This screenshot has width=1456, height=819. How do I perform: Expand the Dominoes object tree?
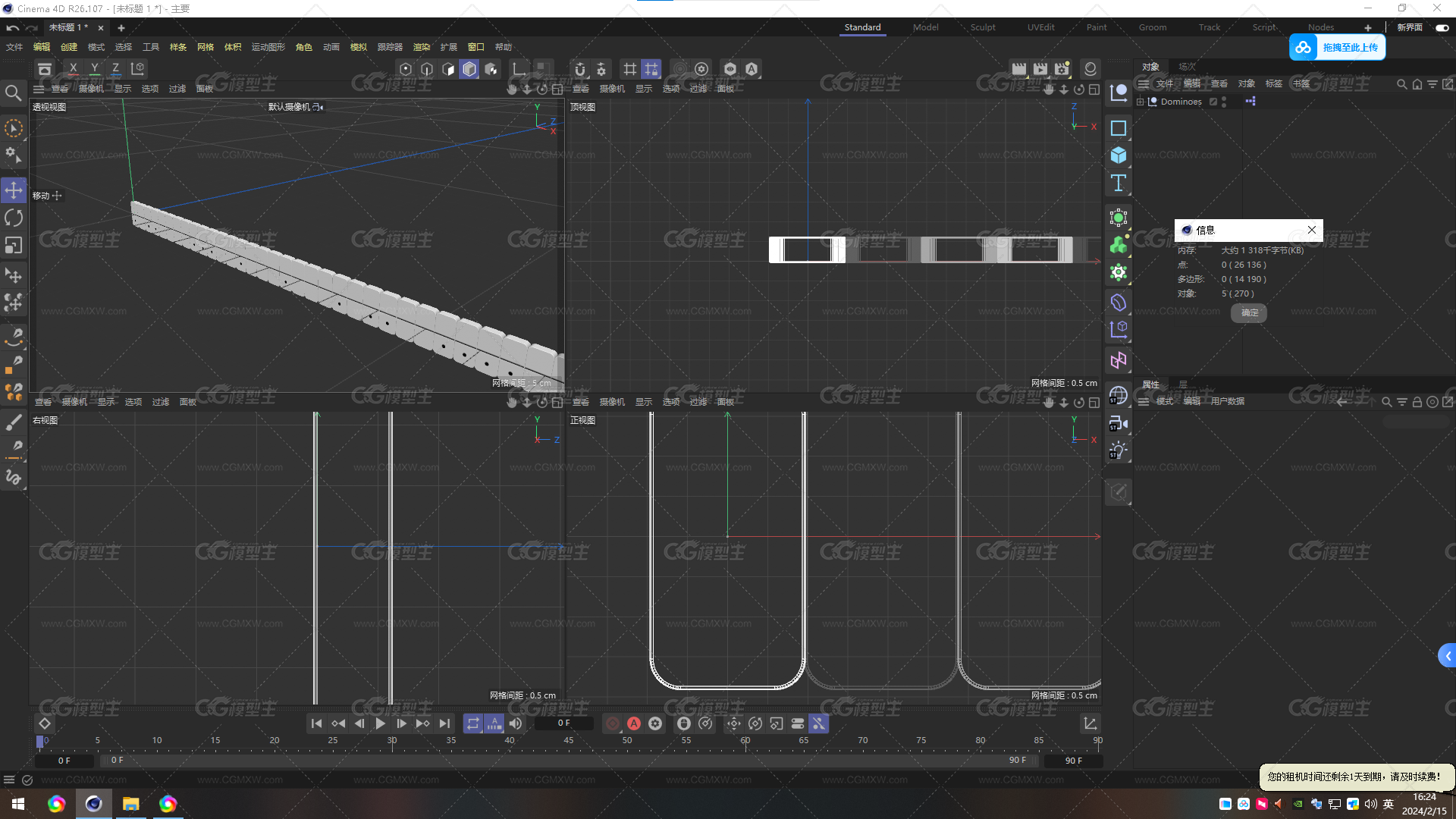[x=1140, y=102]
